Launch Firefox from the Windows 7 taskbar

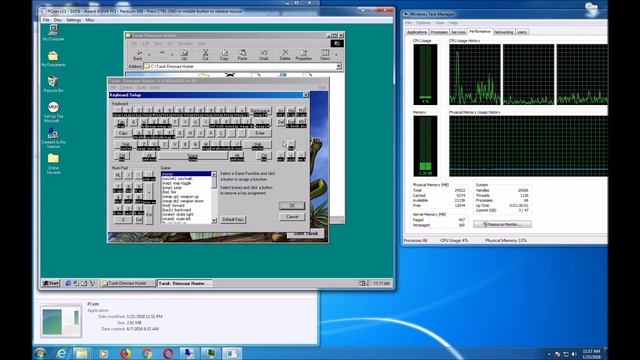125,353
